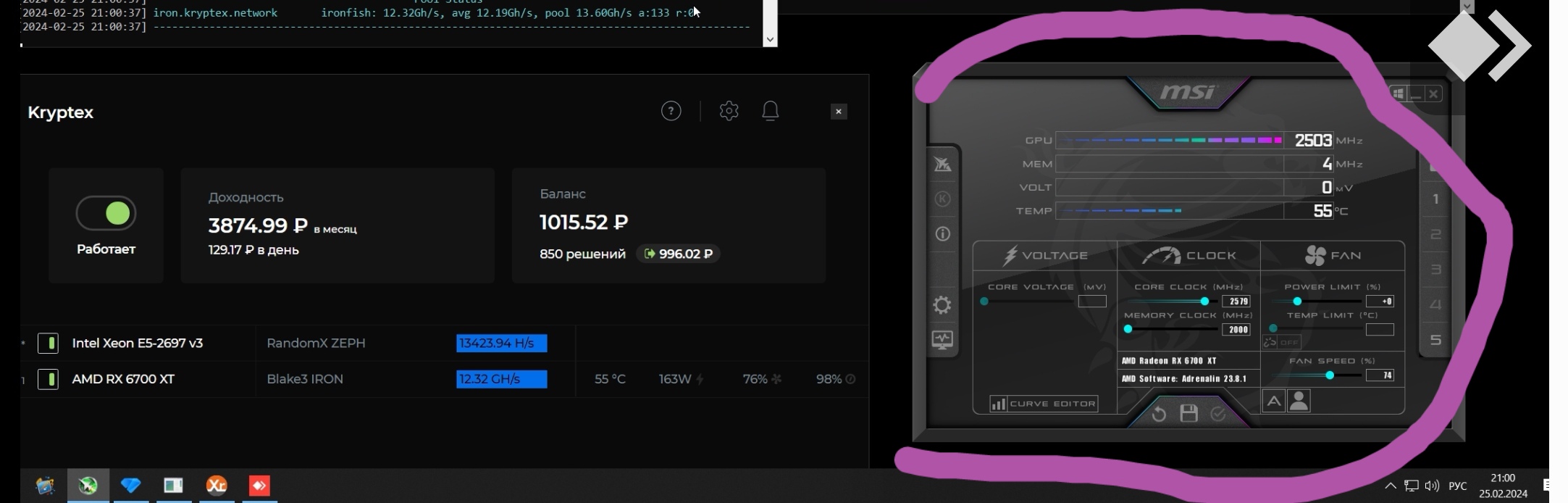Select Afterburner profile slot 2
The height and width of the screenshot is (503, 1568).
(1435, 234)
